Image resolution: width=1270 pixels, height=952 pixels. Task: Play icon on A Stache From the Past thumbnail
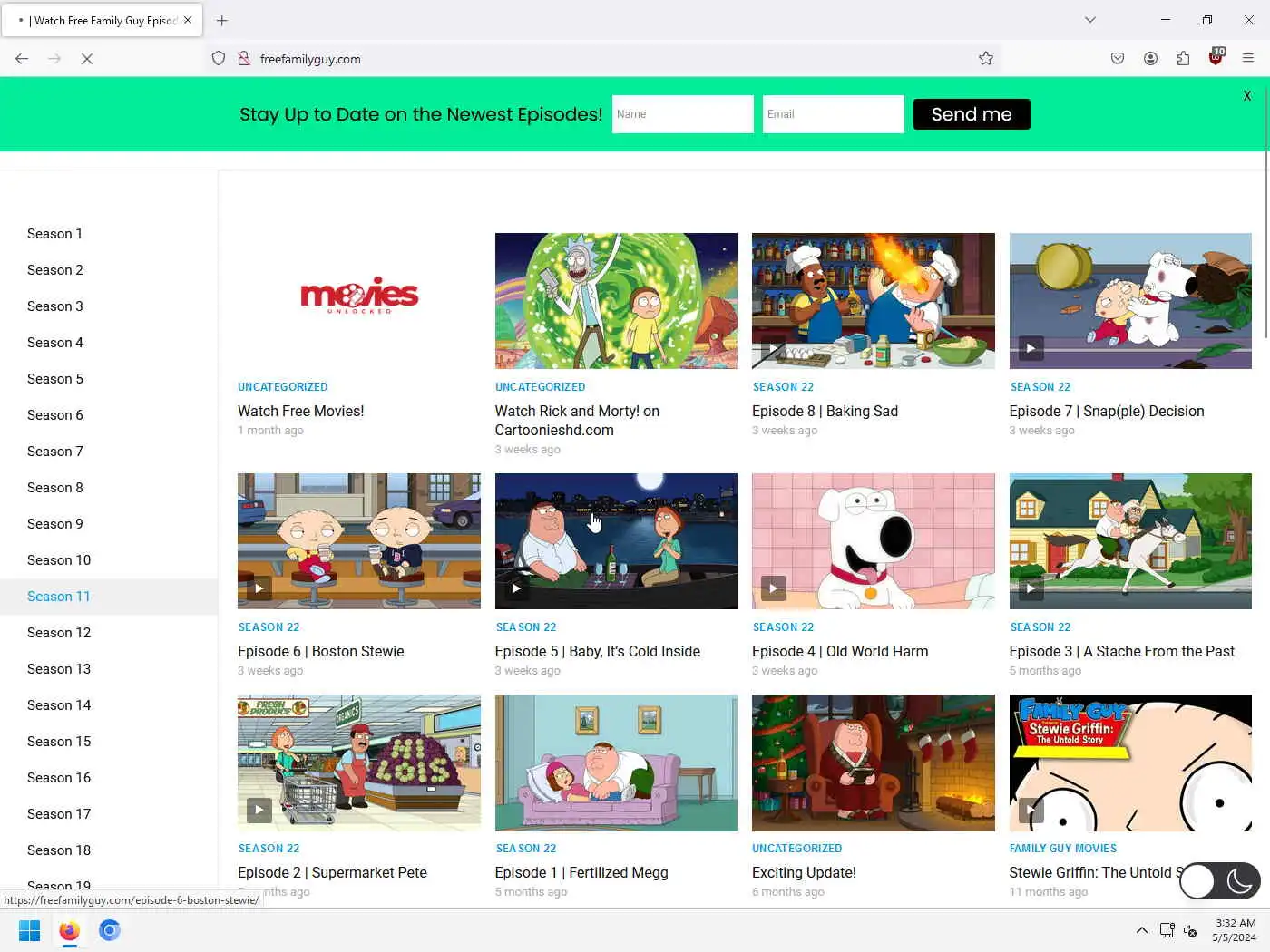(x=1031, y=588)
